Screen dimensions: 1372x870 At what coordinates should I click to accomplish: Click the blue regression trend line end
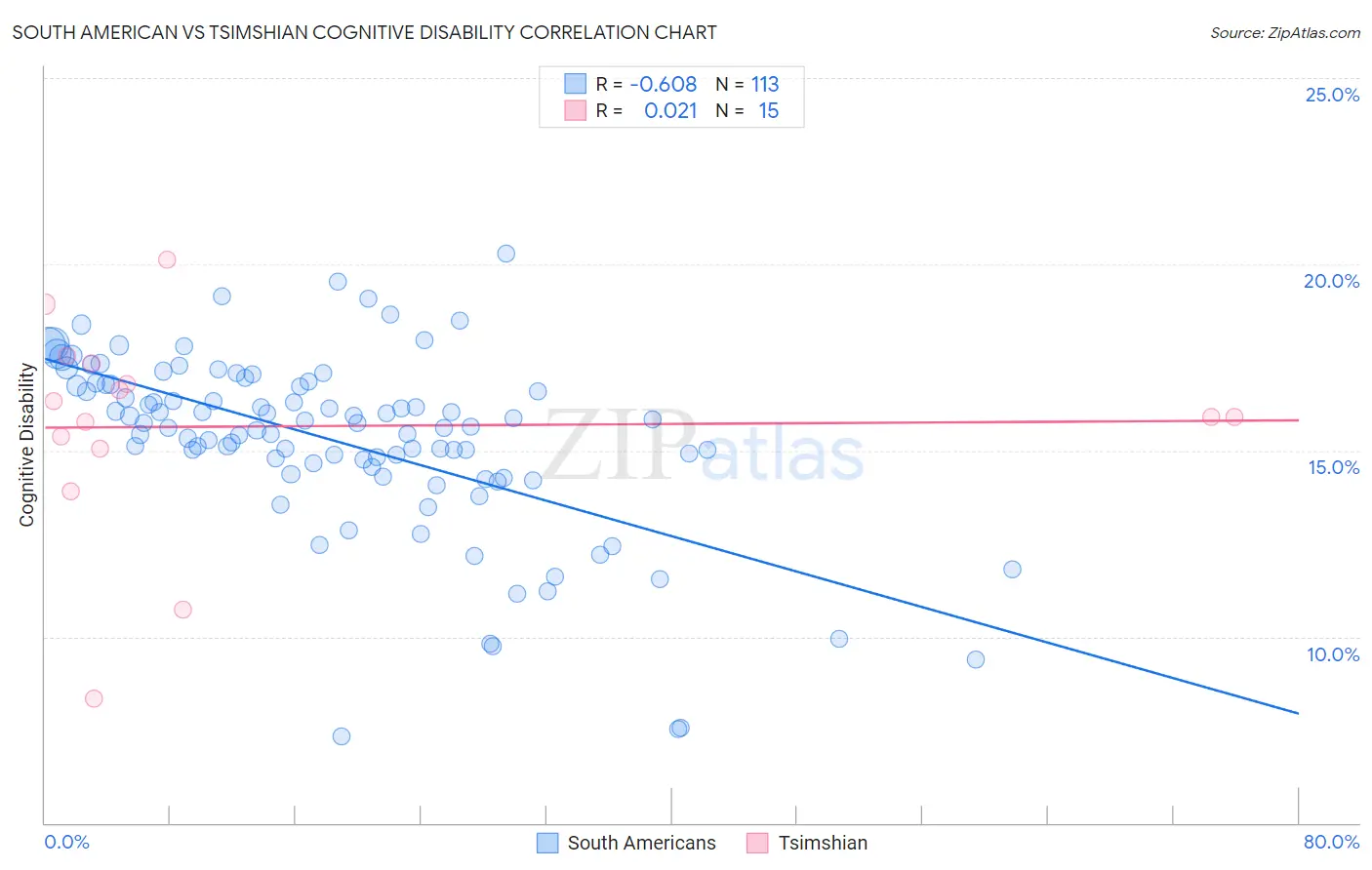[x=1297, y=713]
